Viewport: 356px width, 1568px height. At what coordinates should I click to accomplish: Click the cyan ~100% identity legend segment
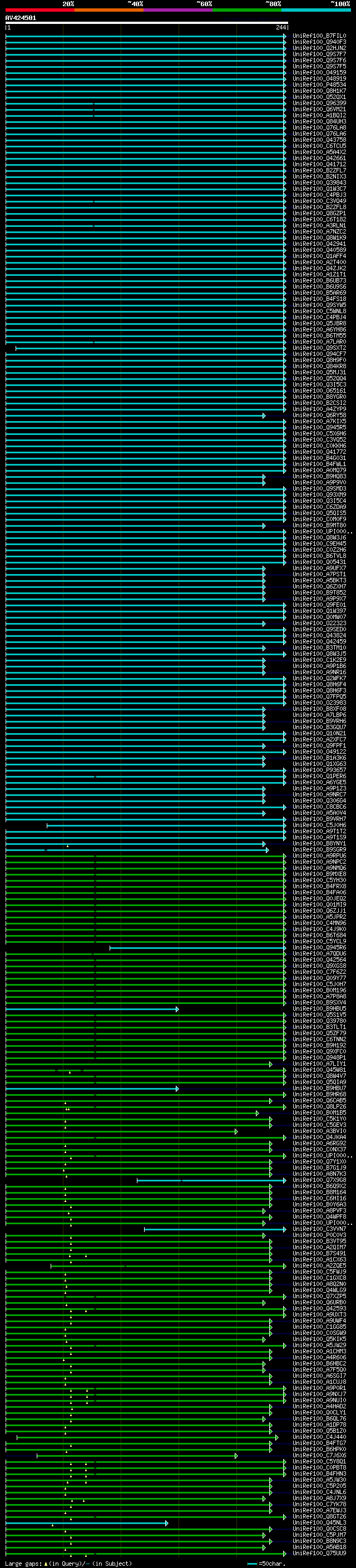pyautogui.click(x=316, y=10)
